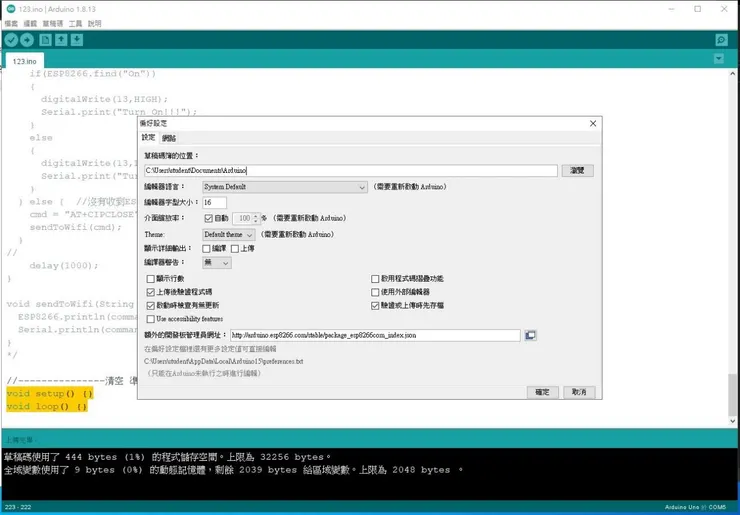Open the editor language System Default dropdown
Viewport: 740px width, 515px height.
click(x=285, y=187)
